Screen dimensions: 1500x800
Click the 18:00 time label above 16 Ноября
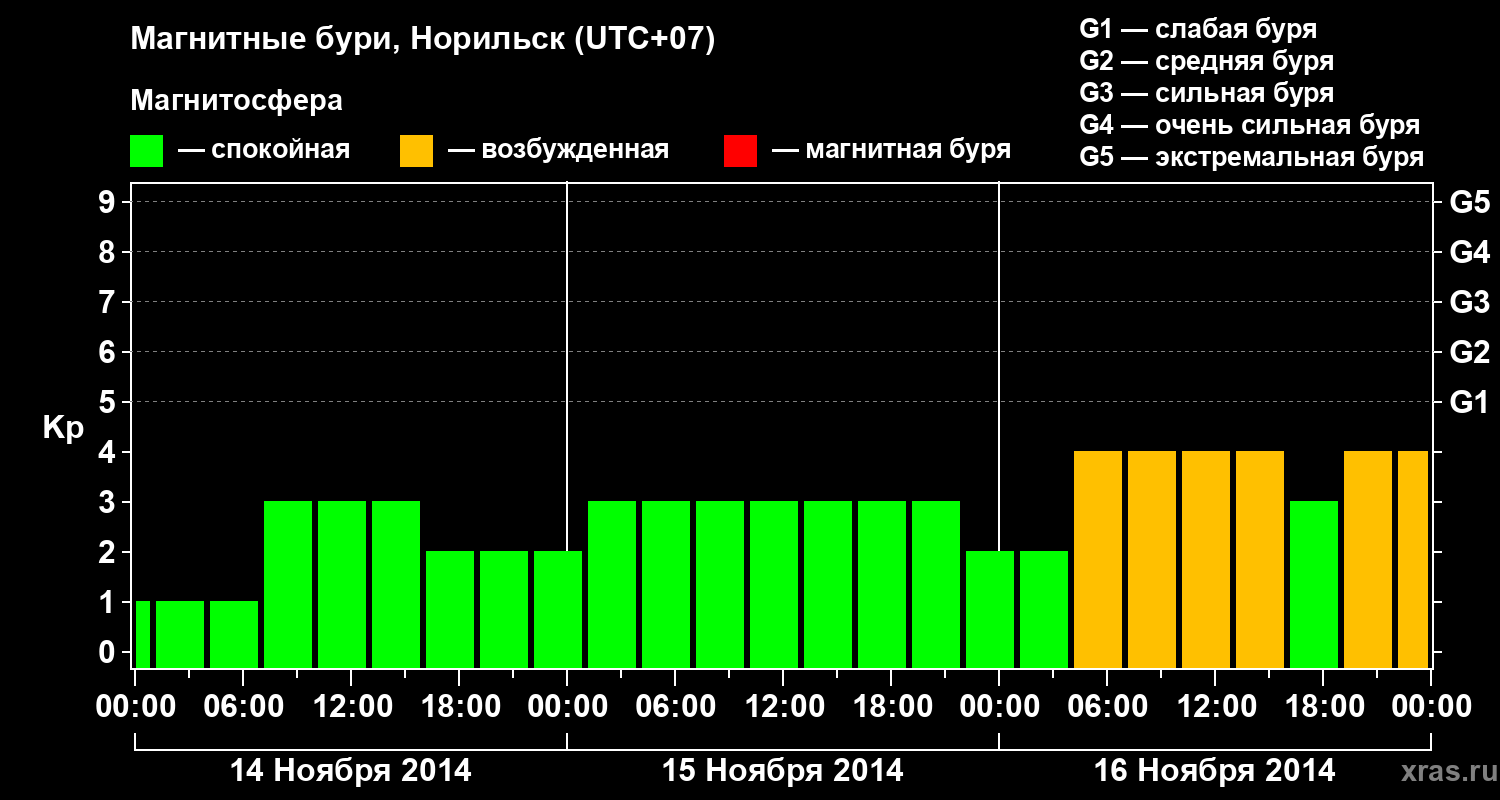coord(1323,707)
